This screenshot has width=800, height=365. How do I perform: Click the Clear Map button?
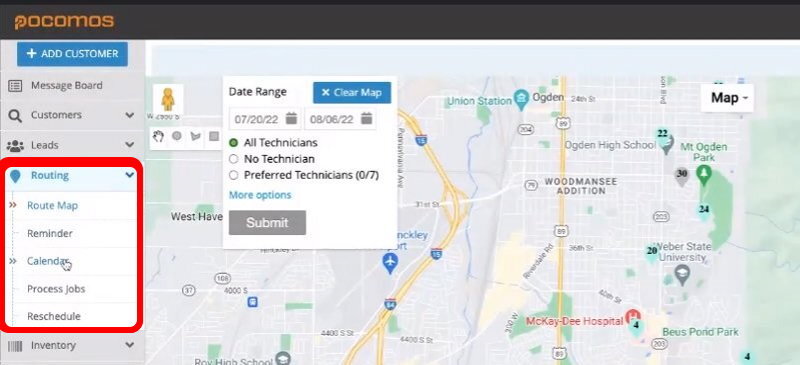pos(352,93)
